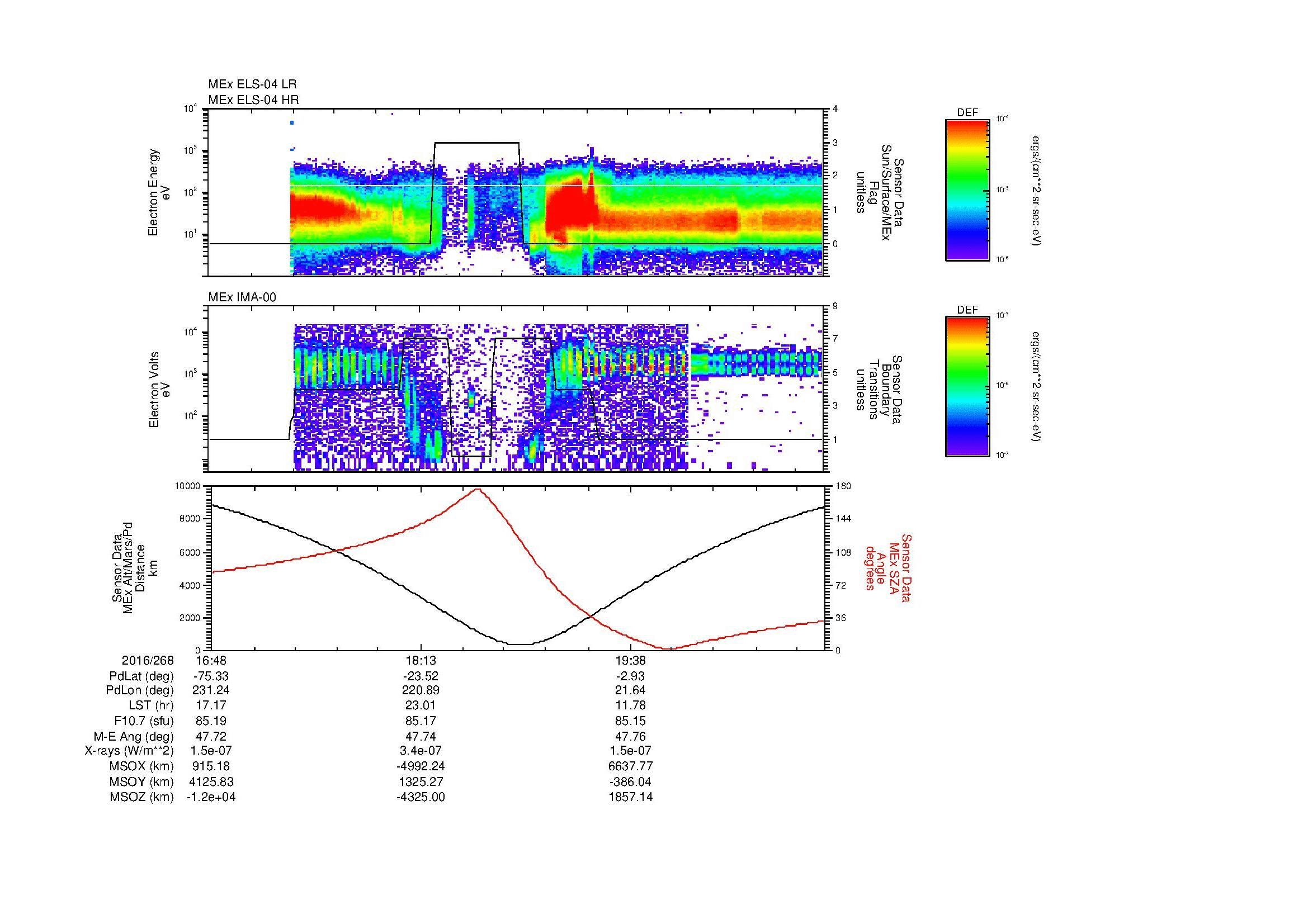Click the 'MSOZ (km)' row label

tap(141, 797)
